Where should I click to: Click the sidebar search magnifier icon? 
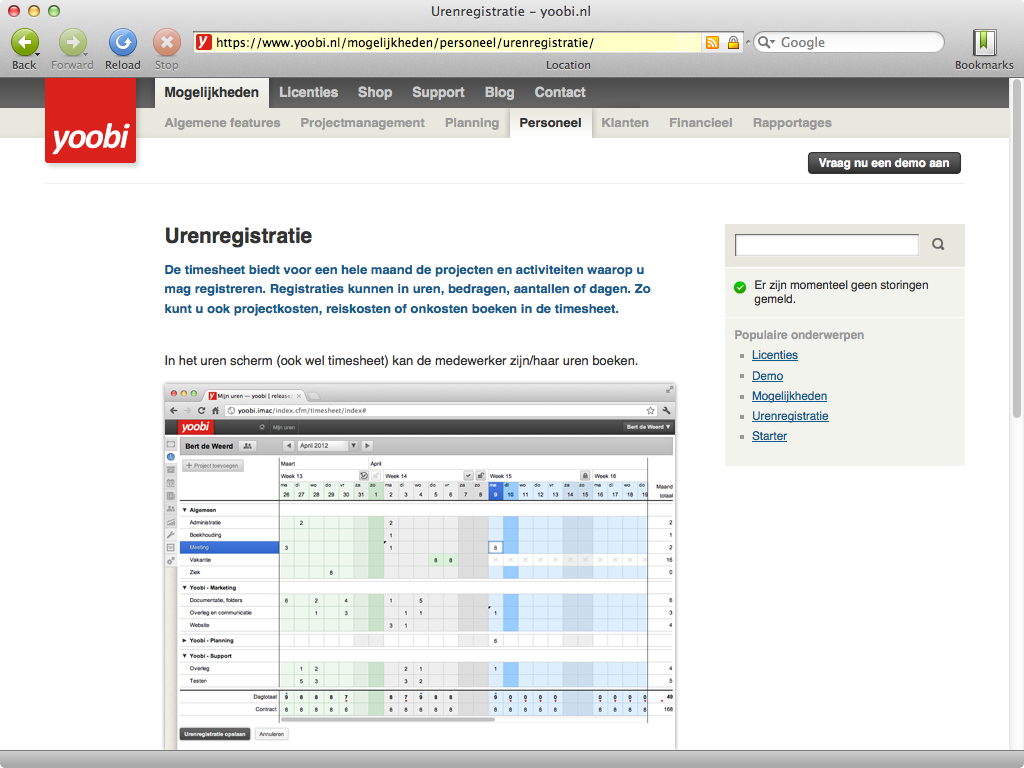(x=938, y=244)
